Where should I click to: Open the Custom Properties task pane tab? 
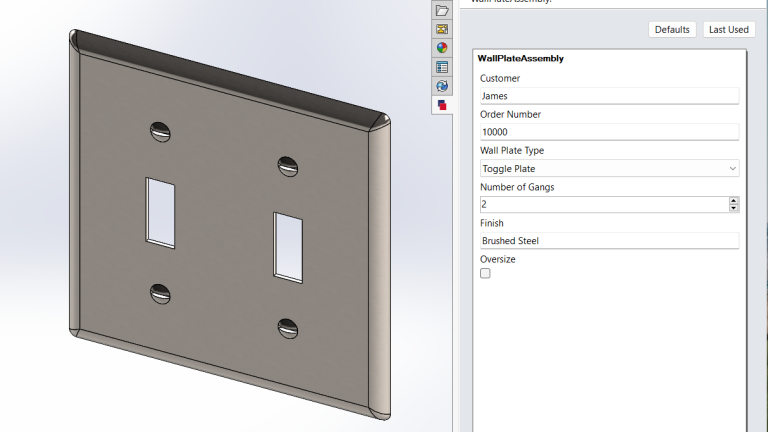(x=442, y=67)
